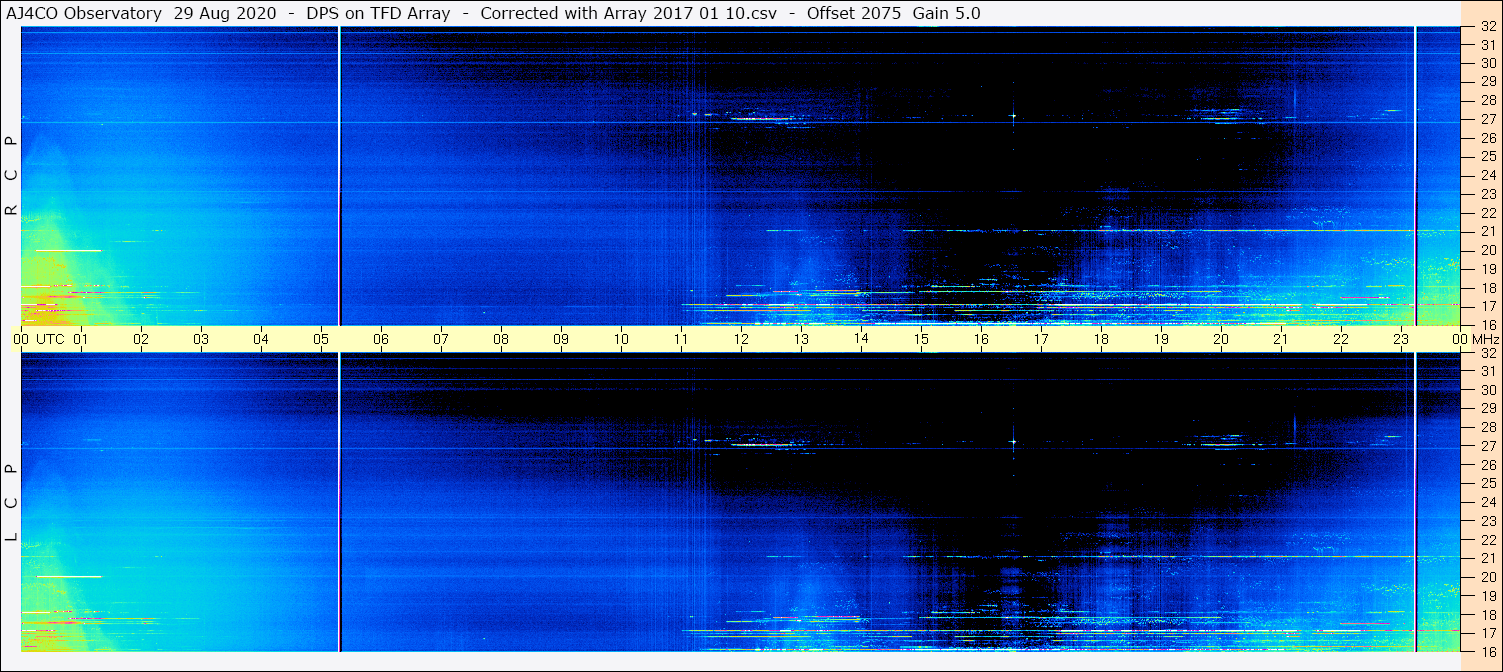This screenshot has height=672, width=1503.
Task: Click the bright star burst at 27 MHz in LCP
Action: tap(1013, 441)
